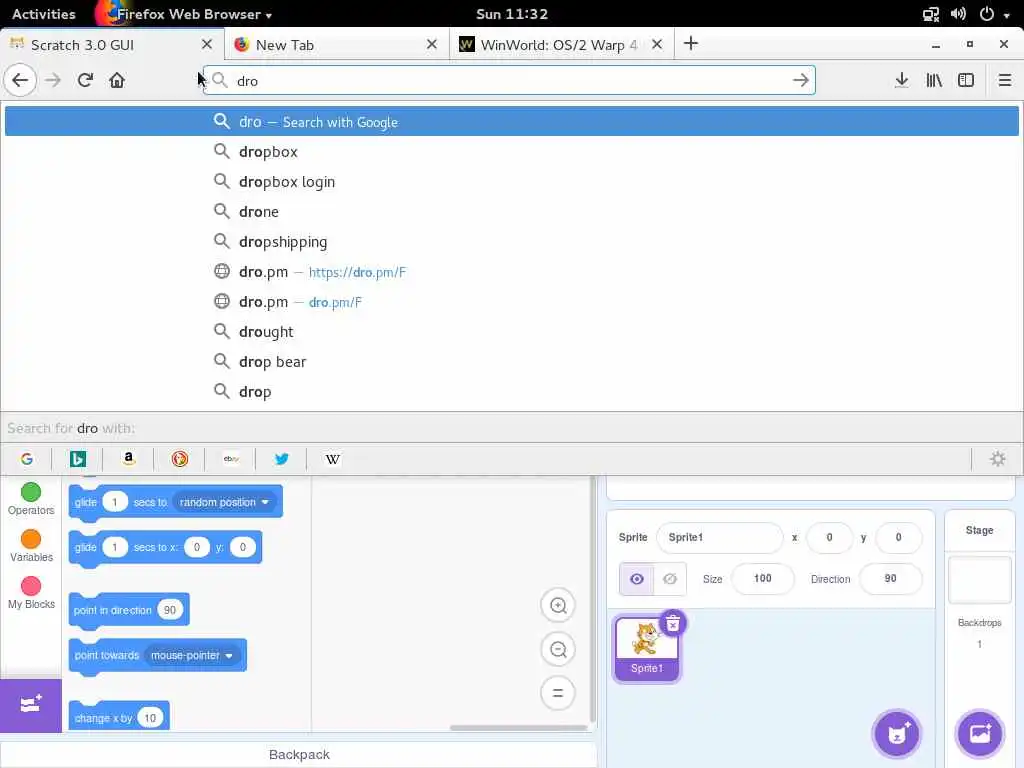Screen dimensions: 1024x768
Task: Select the My Blocks category
Action: coord(31,593)
